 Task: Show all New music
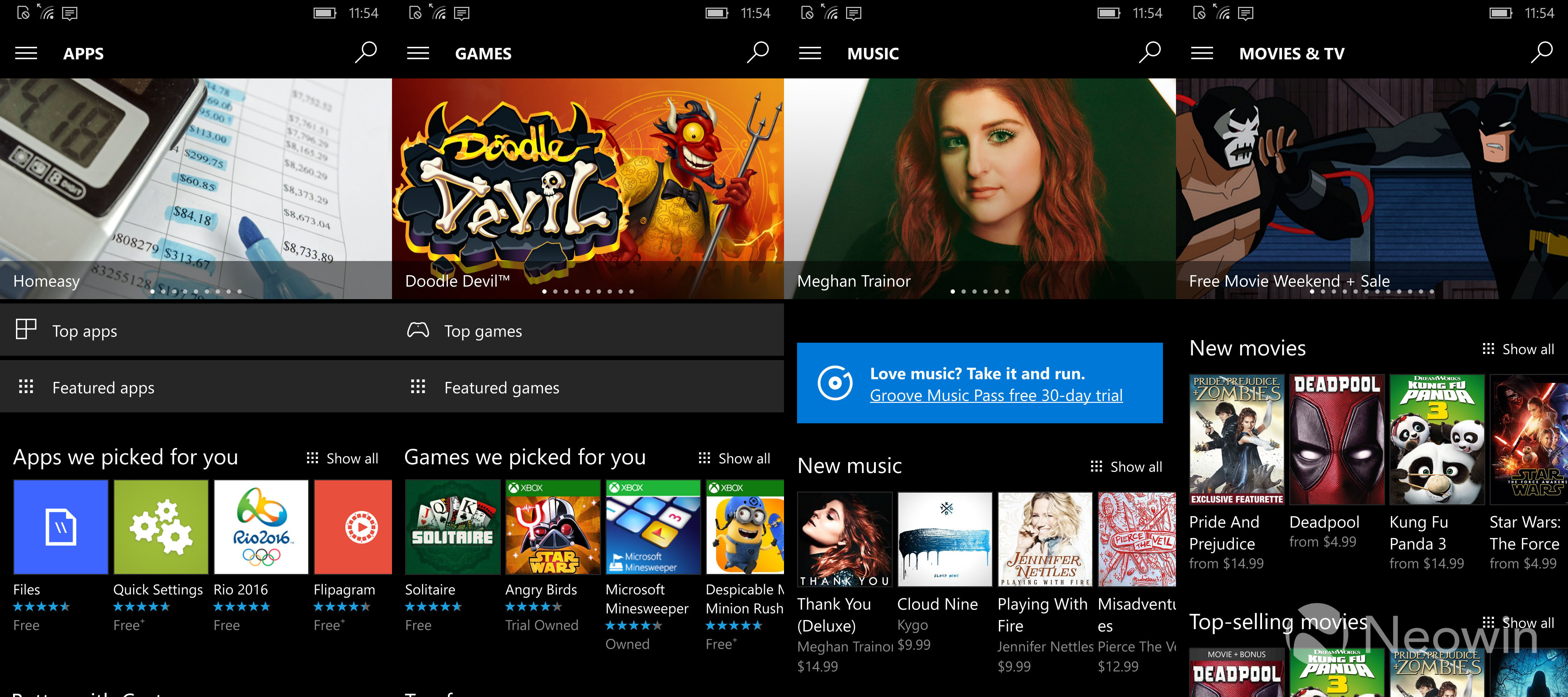coord(1126,467)
